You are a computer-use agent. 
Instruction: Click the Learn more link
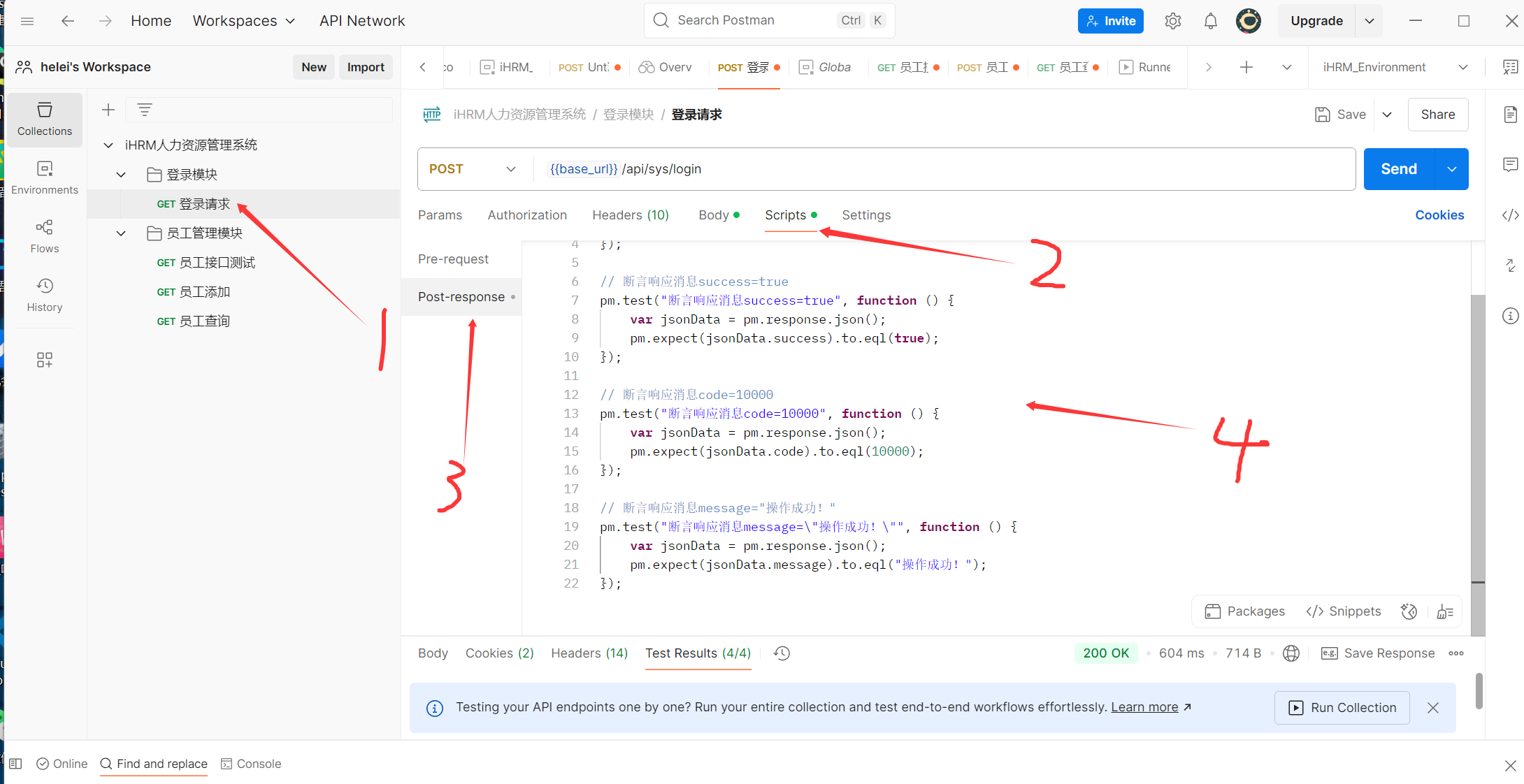(1144, 707)
